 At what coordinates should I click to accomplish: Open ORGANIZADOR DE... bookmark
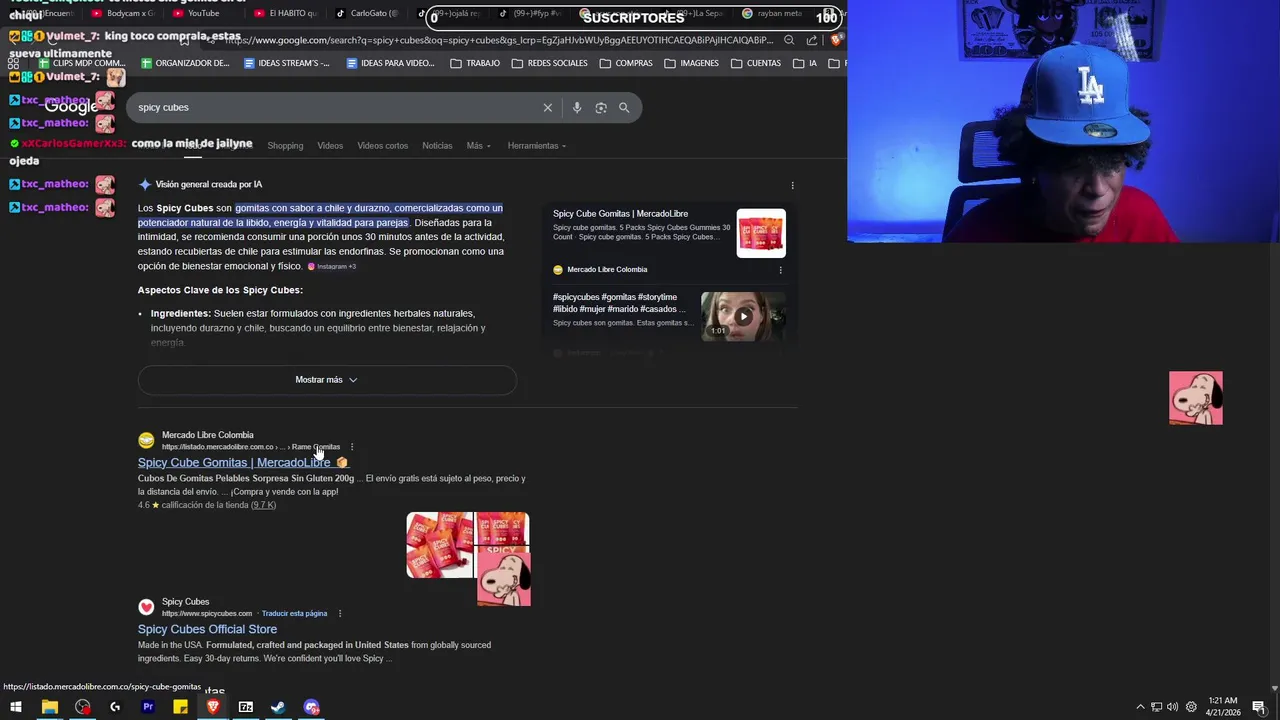[x=185, y=63]
